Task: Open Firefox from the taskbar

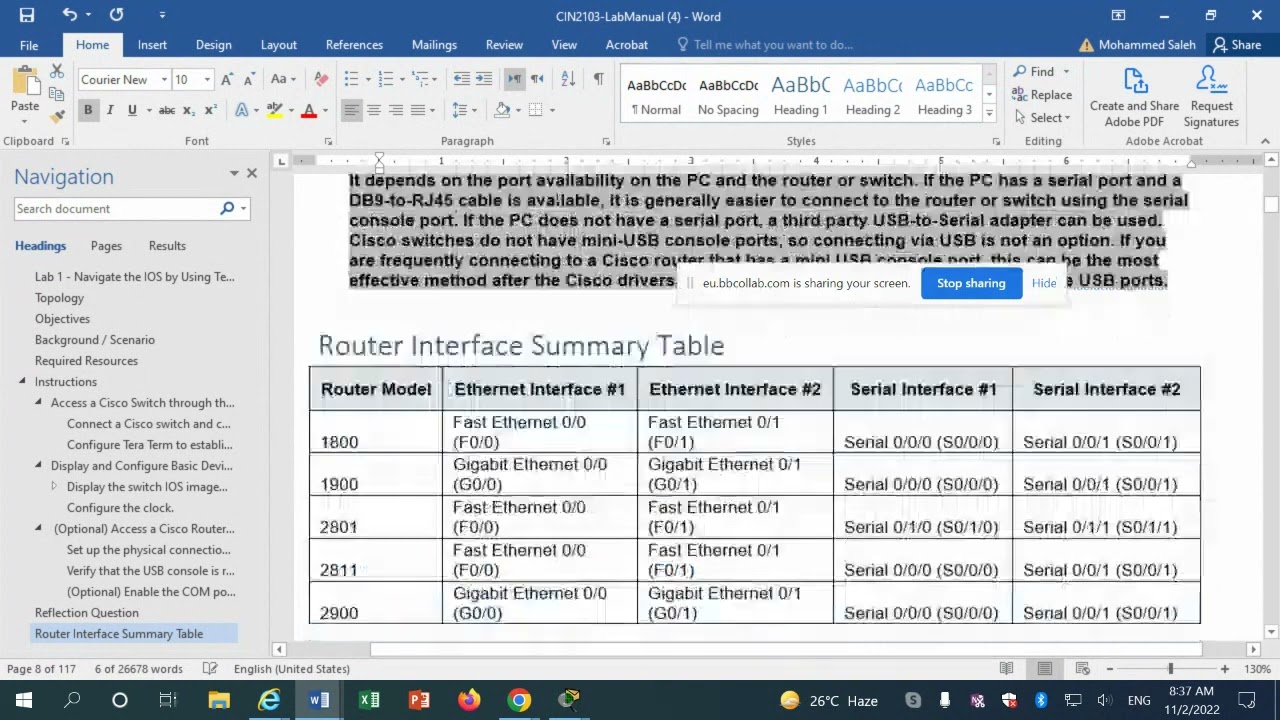Action: click(469, 700)
